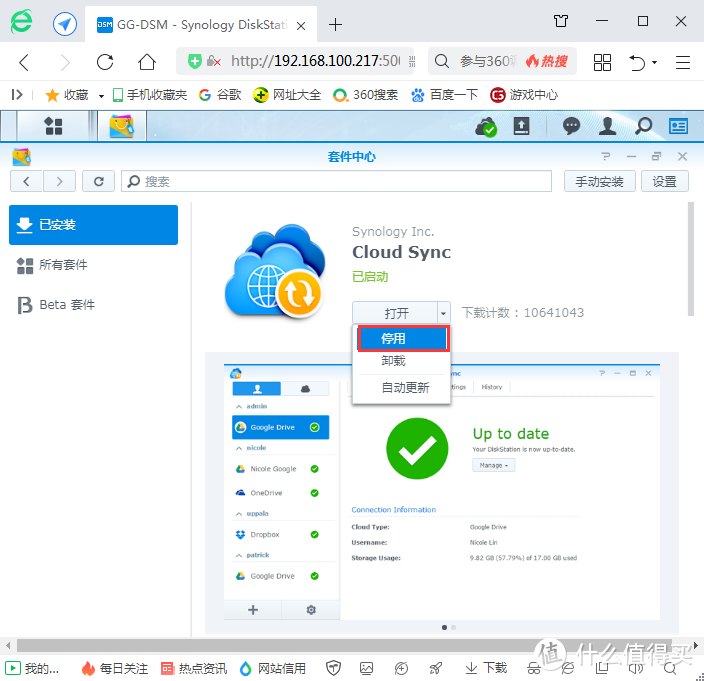
Task: Open 360搜索 bookmark
Action: pos(365,95)
